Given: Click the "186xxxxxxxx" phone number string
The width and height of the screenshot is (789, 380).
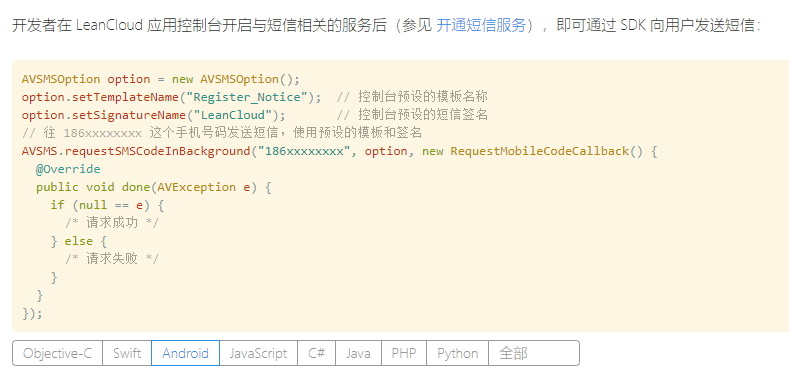Looking at the screenshot, I should (x=304, y=151).
